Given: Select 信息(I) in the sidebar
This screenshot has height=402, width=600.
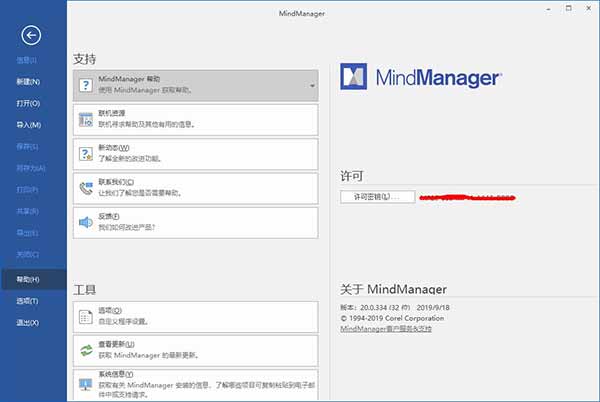Looking at the screenshot, I should click(x=26, y=60).
